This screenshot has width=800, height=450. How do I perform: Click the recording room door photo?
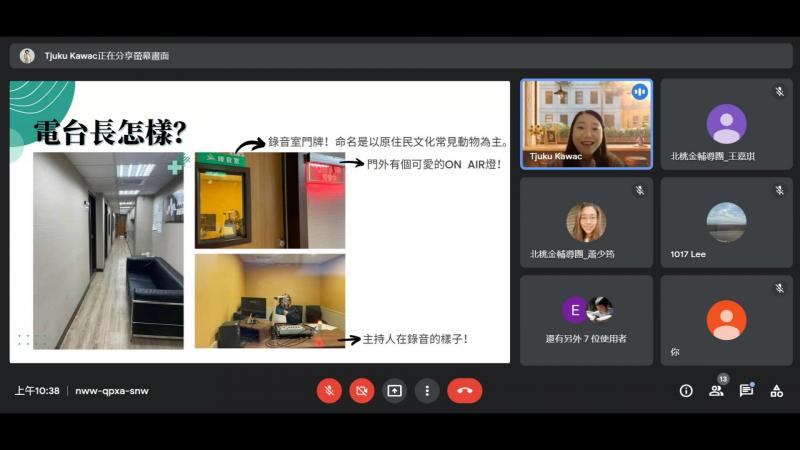270,201
